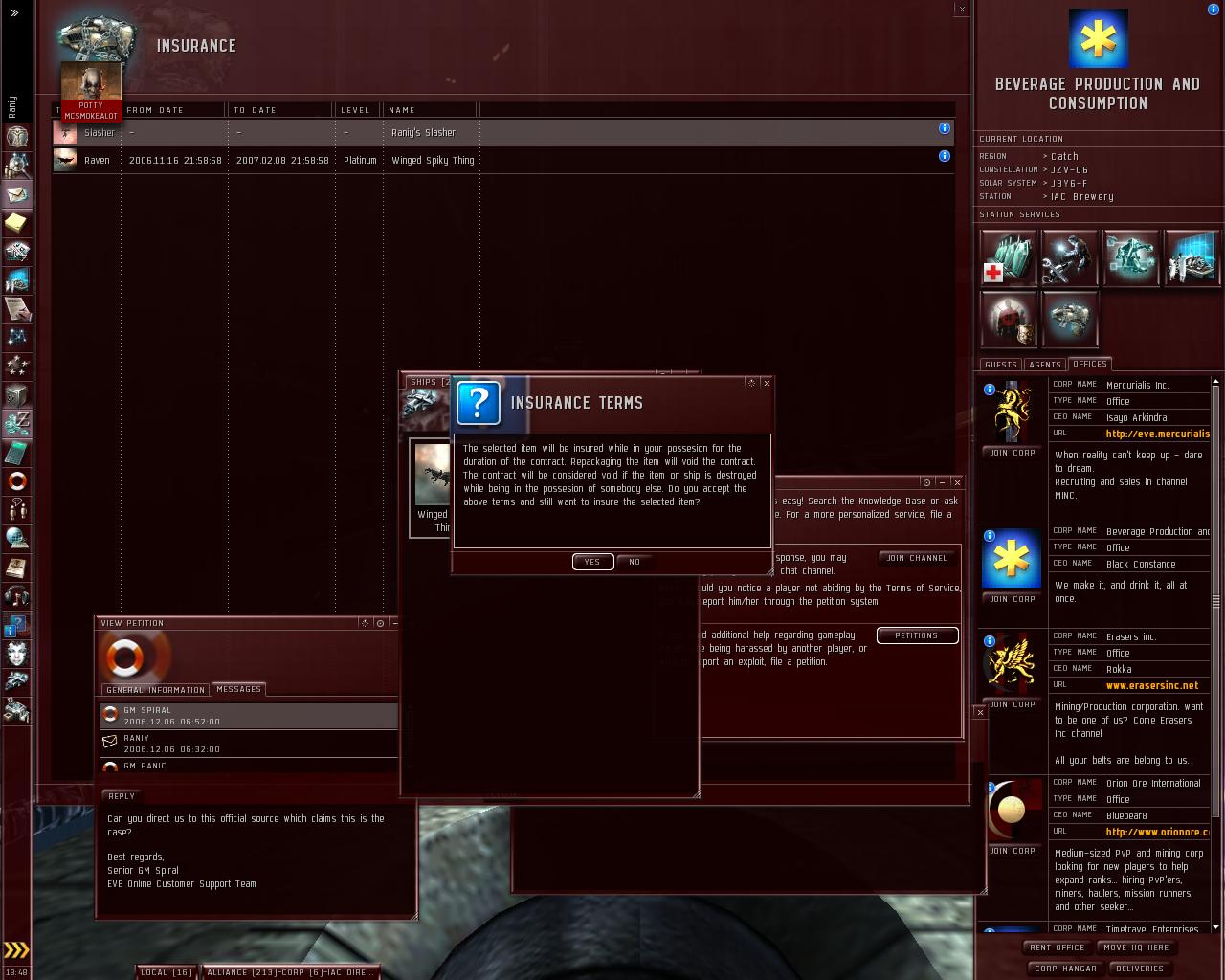Click the Potty McSmokealot portrait
The image size is (1225, 980).
[91, 92]
